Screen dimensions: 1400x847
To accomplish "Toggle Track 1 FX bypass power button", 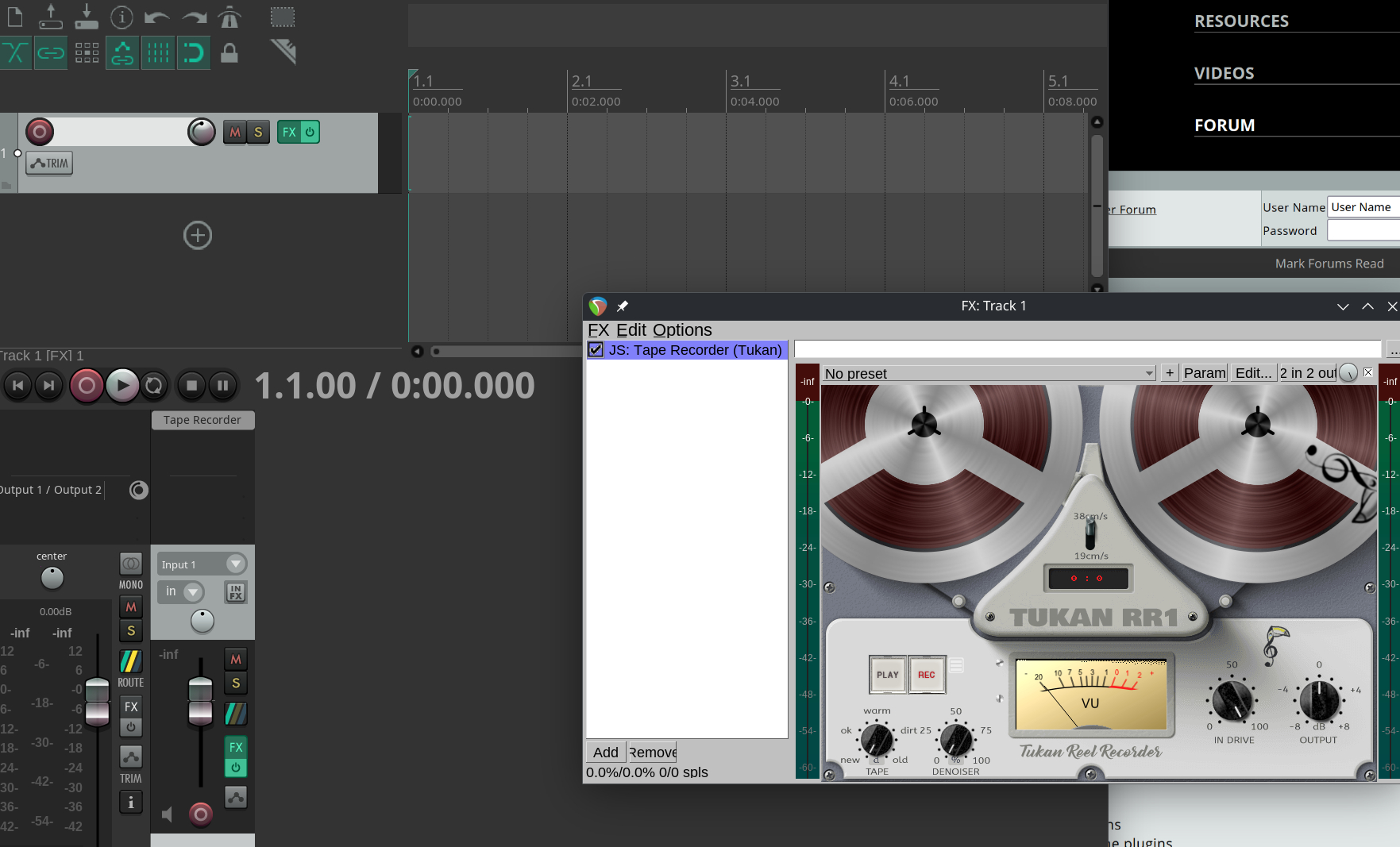I will 310,133.
